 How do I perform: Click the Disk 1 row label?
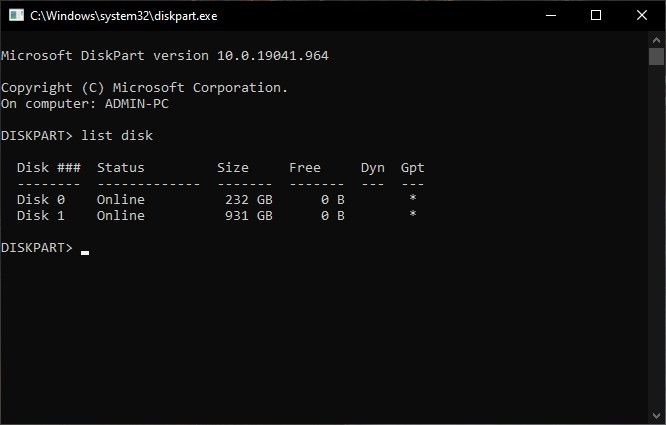[x=41, y=215]
